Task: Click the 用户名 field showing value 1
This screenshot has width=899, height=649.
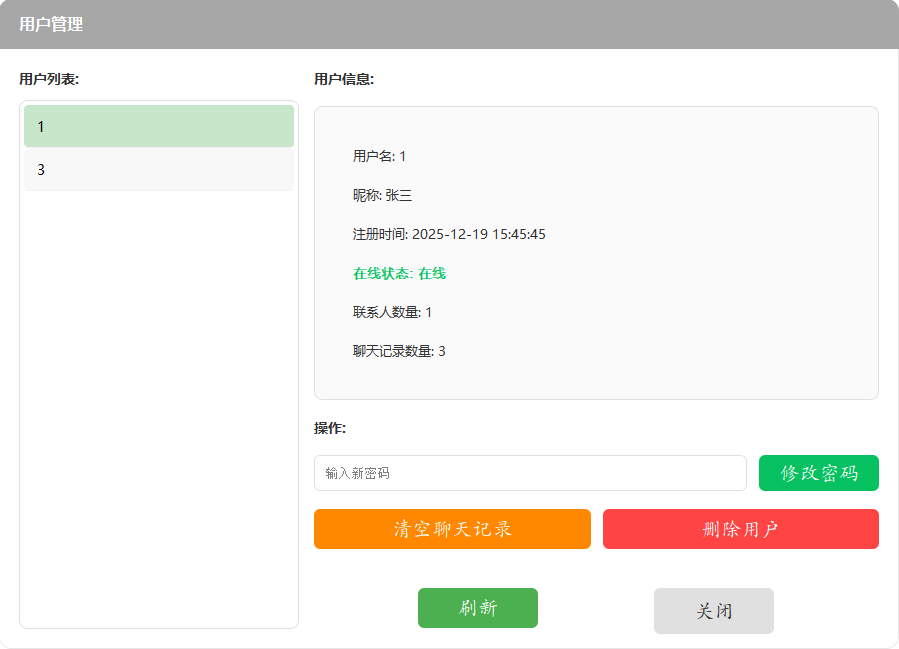Action: pos(376,156)
